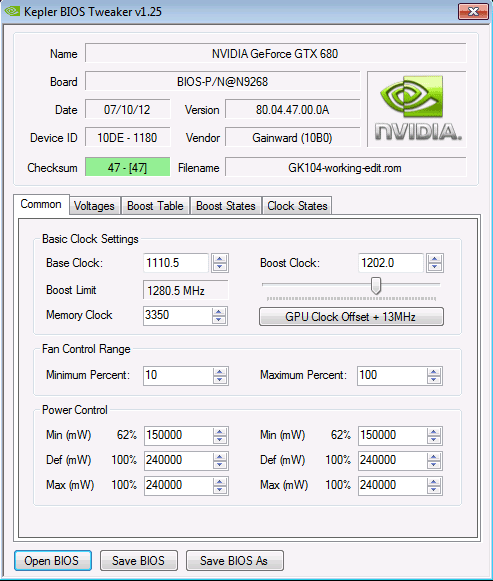Decrease fan Minimum Percent with down arrow
The image size is (493, 581).
pos(220,379)
